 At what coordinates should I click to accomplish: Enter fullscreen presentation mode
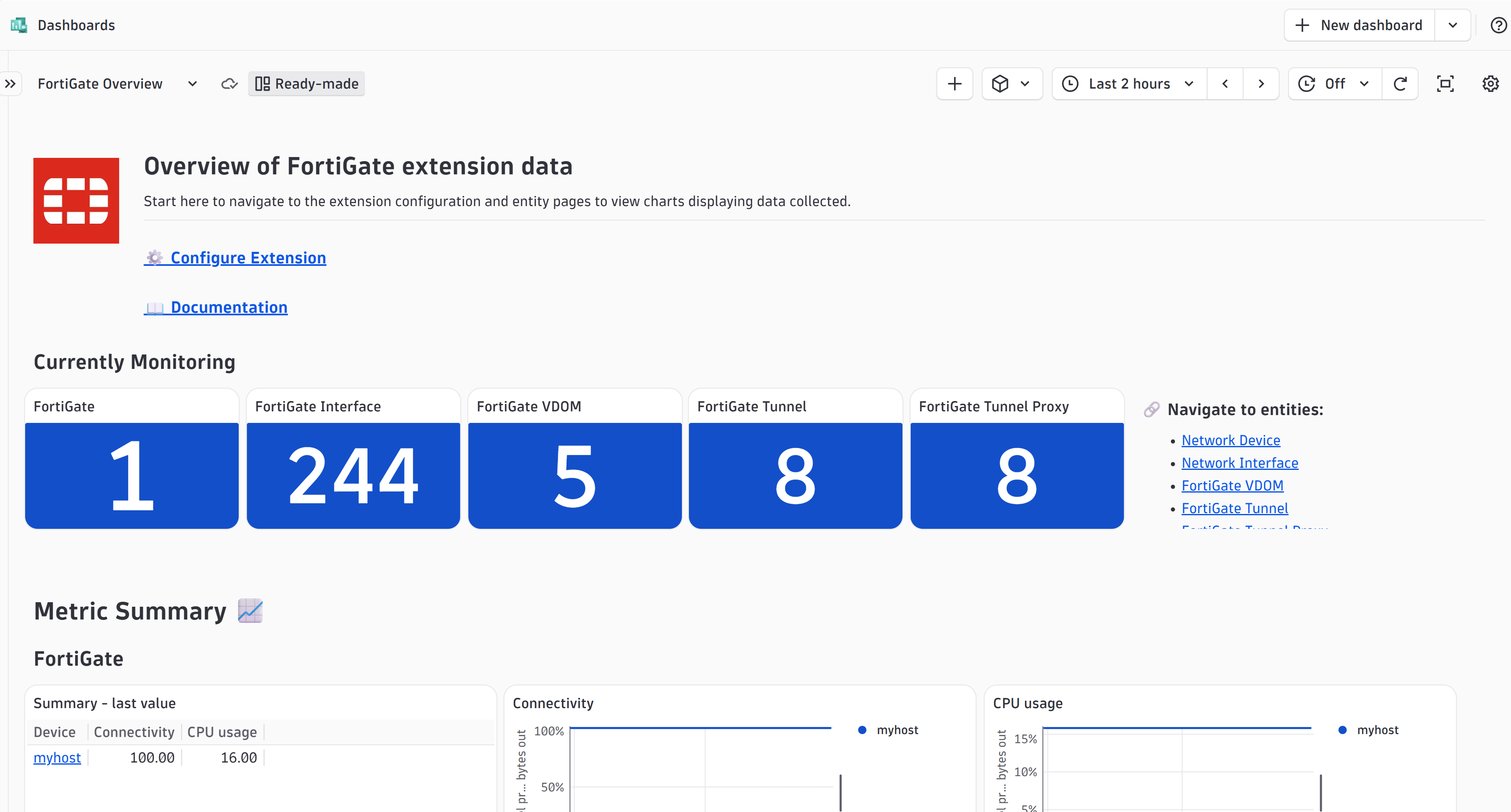coord(1445,84)
